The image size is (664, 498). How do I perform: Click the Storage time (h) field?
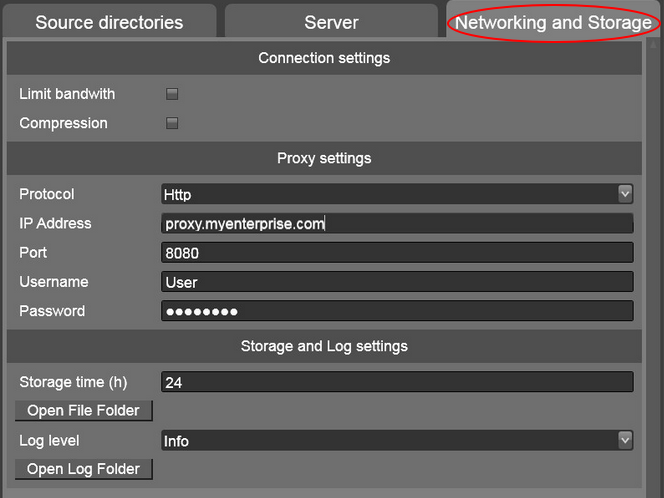click(397, 382)
